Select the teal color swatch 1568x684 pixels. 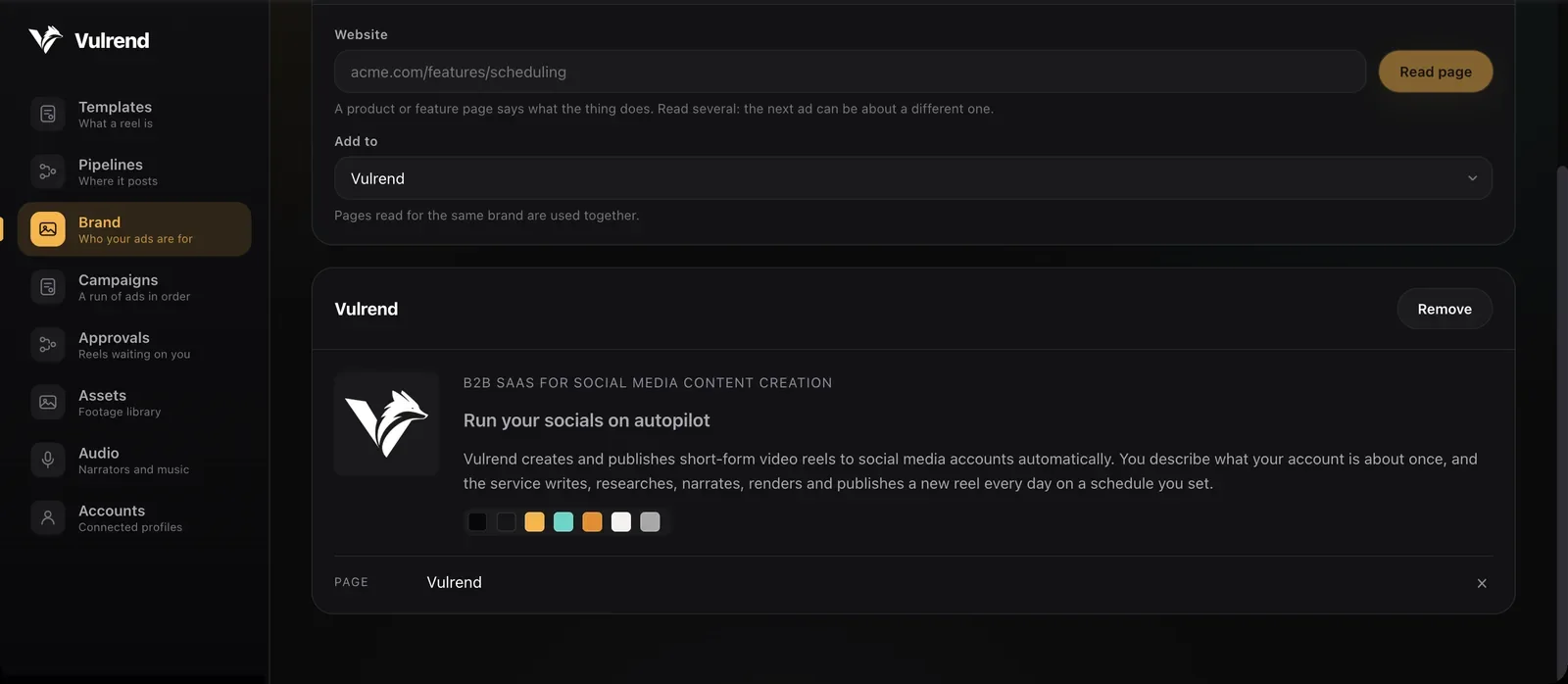[563, 522]
